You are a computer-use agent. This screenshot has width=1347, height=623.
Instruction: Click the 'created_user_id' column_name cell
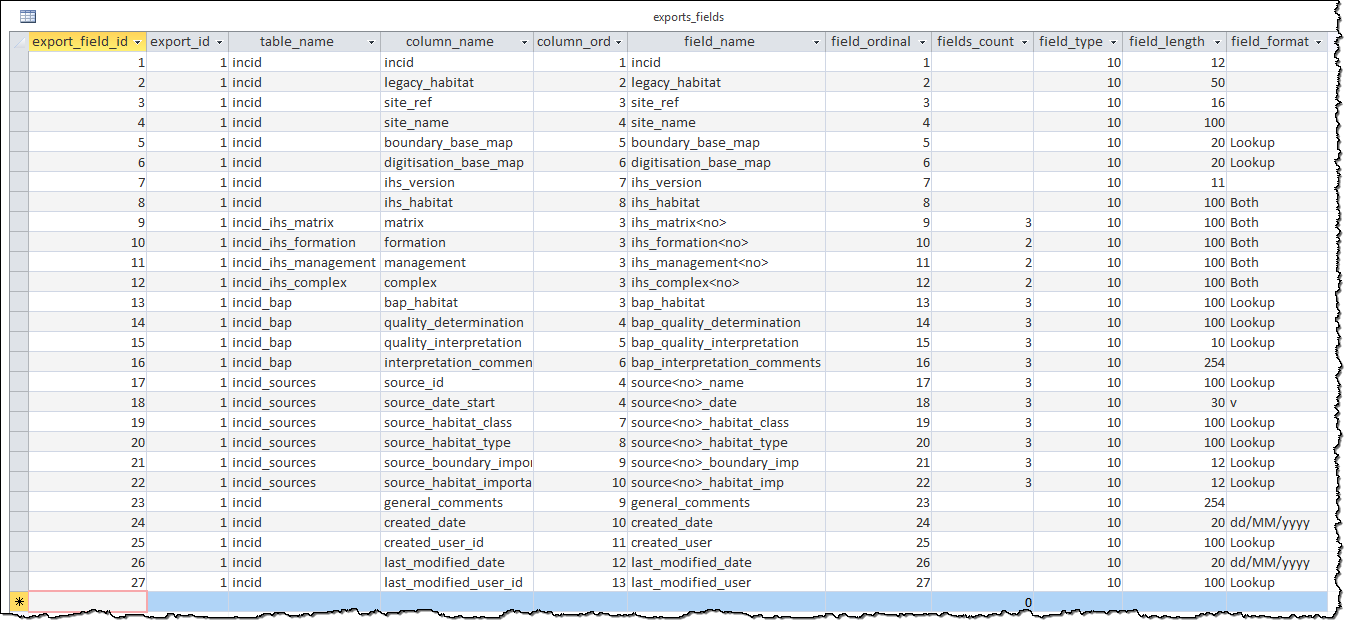tap(457, 542)
